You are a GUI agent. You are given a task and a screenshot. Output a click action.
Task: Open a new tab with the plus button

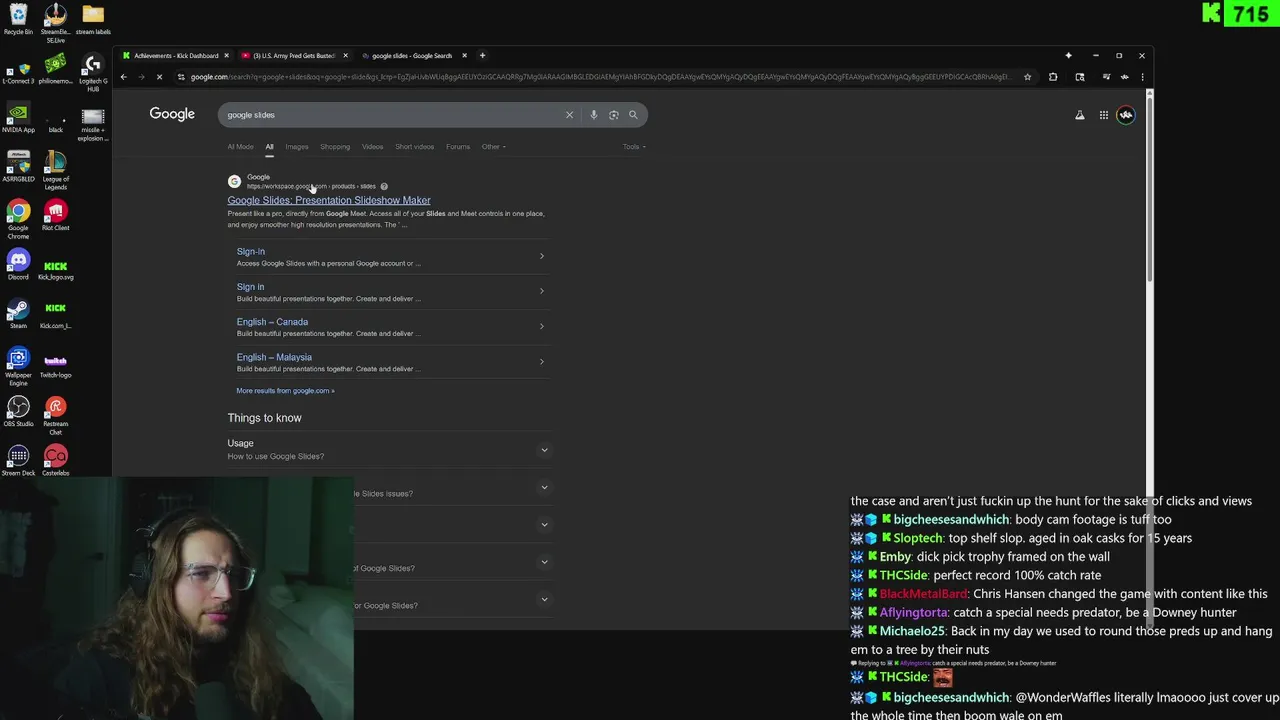482,56
